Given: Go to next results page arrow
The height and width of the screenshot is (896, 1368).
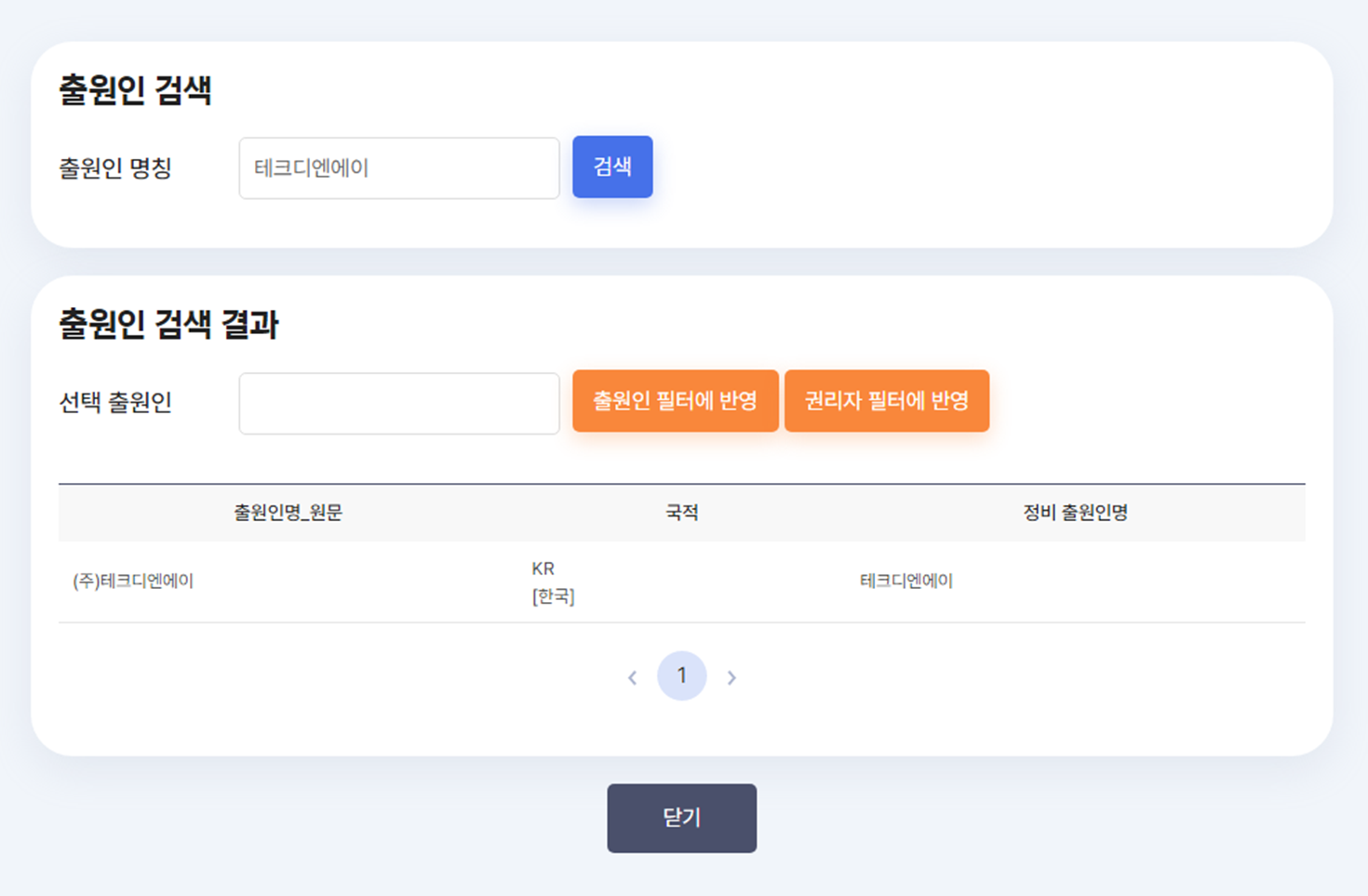Looking at the screenshot, I should 731,677.
